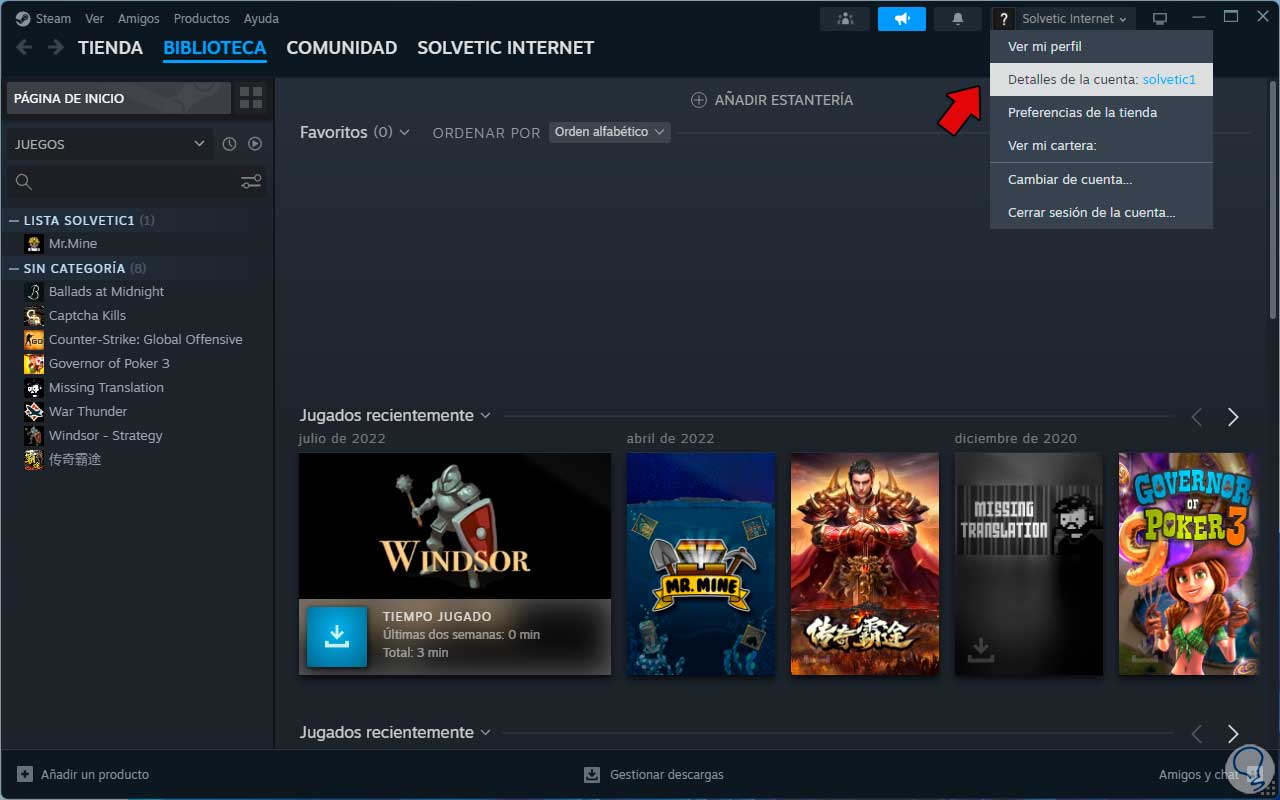Click the play-ready games filter icon
1280x800 pixels.
255,144
